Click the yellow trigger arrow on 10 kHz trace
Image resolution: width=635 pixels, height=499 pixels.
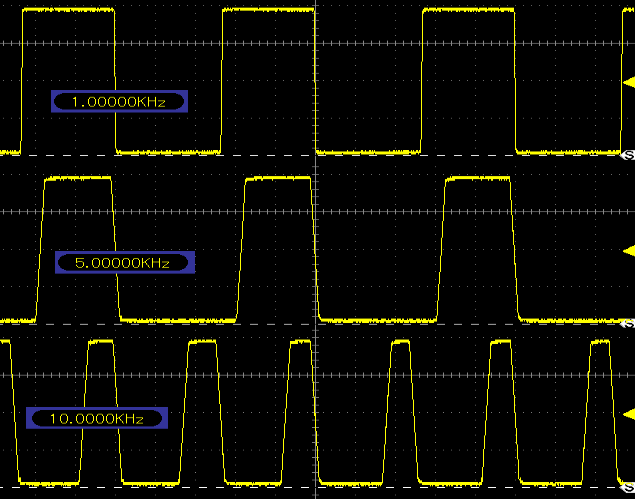click(x=628, y=413)
